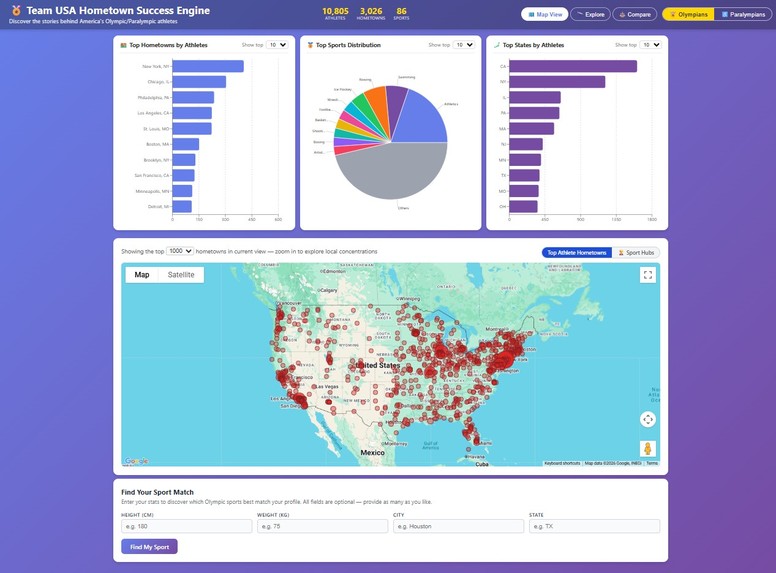776x573 pixels.
Task: Select Top Athlete Hometowns map mode
Action: pos(577,252)
